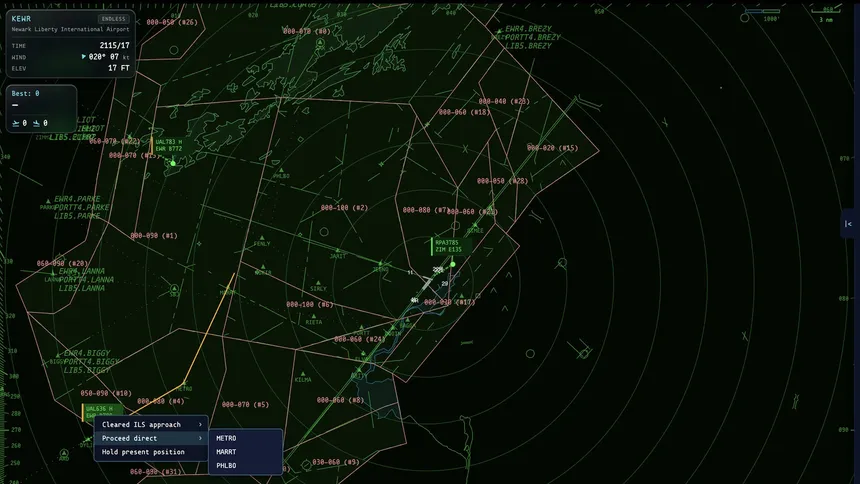Expand Cleared ILS approach submenu chevron
The height and width of the screenshot is (484, 860).
click(200, 424)
